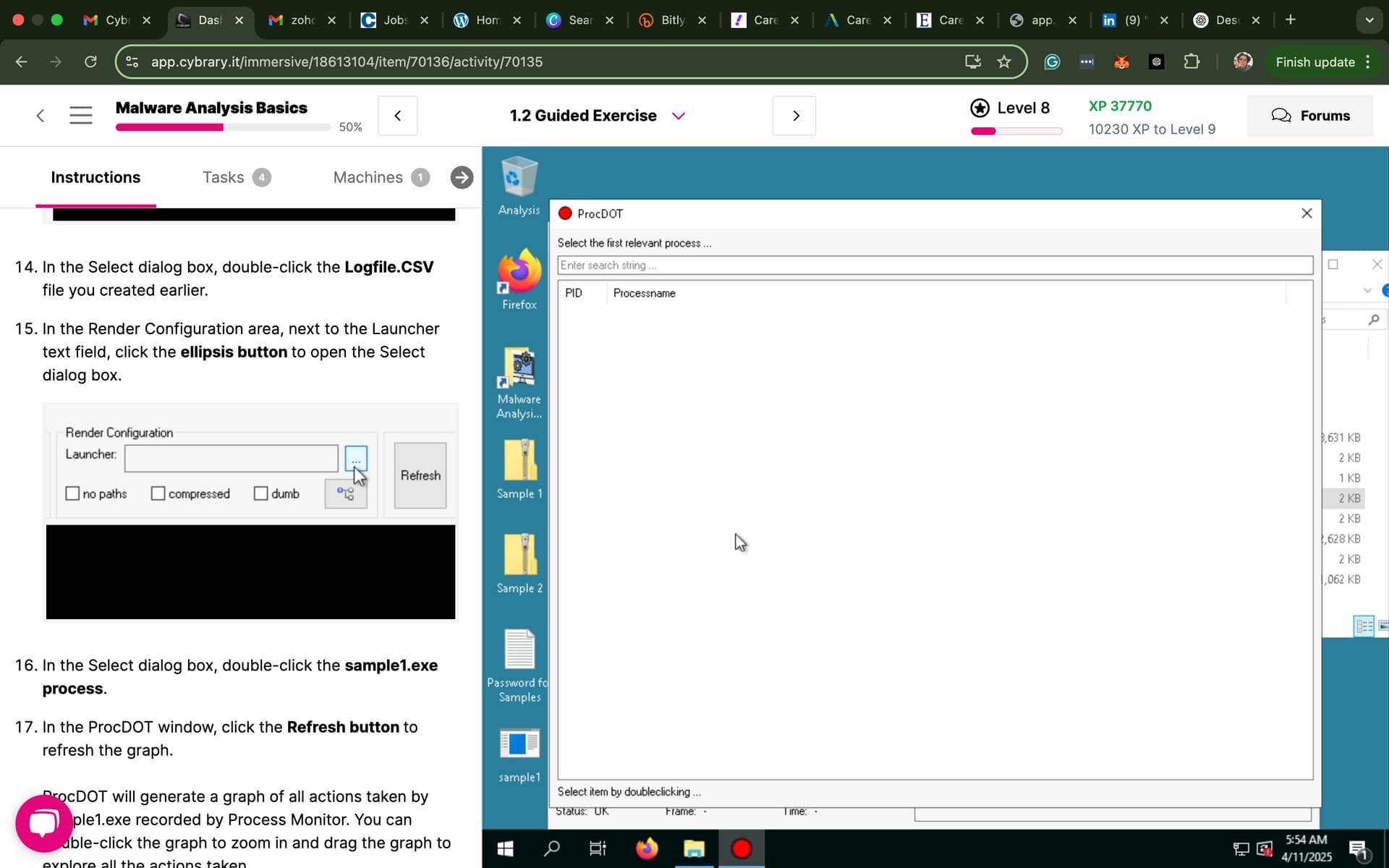Click the ProcDOT red taskbar icon

[x=741, y=848]
